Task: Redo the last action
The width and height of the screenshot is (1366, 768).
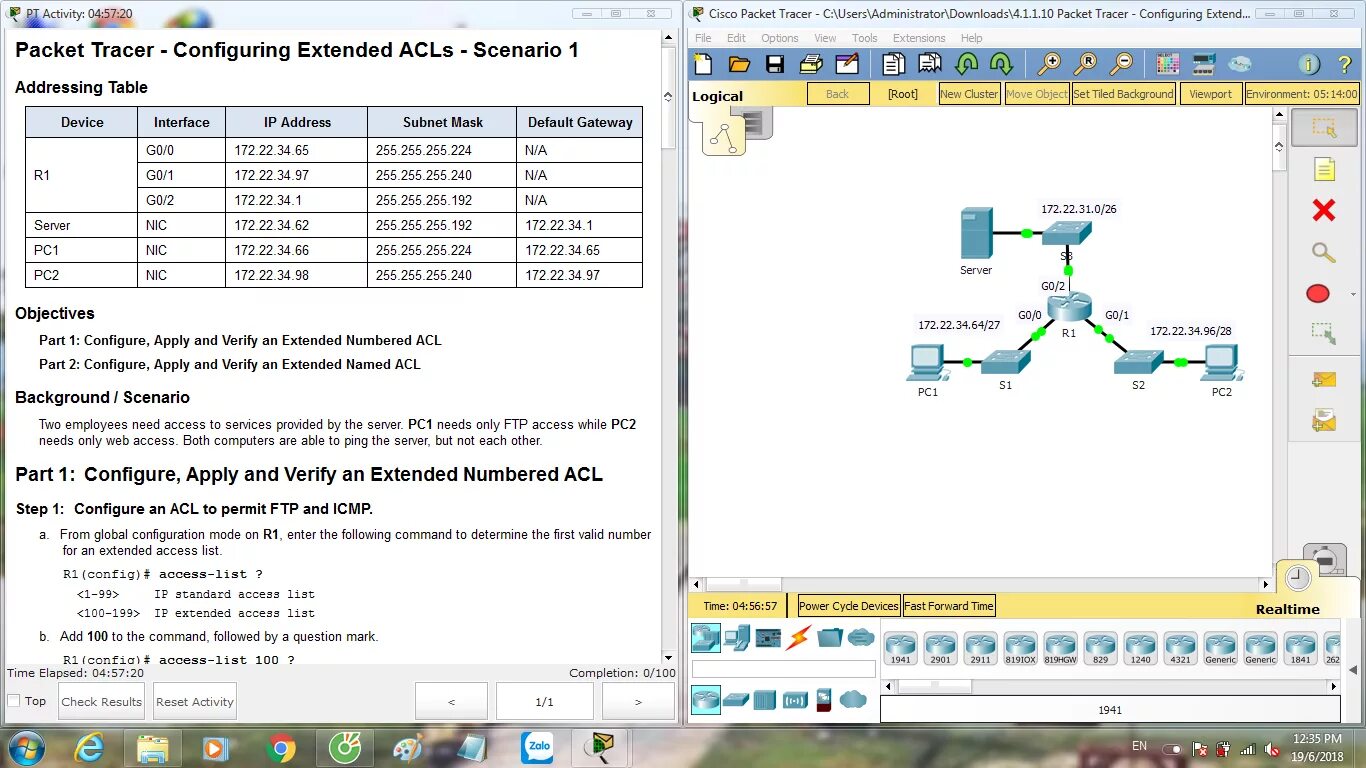Action: (1001, 65)
